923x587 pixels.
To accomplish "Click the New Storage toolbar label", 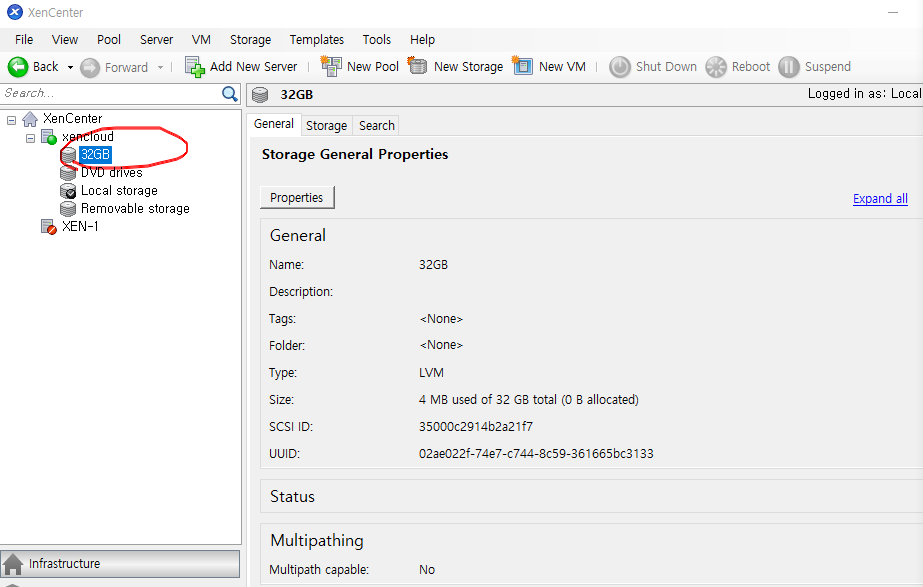I will [469, 67].
